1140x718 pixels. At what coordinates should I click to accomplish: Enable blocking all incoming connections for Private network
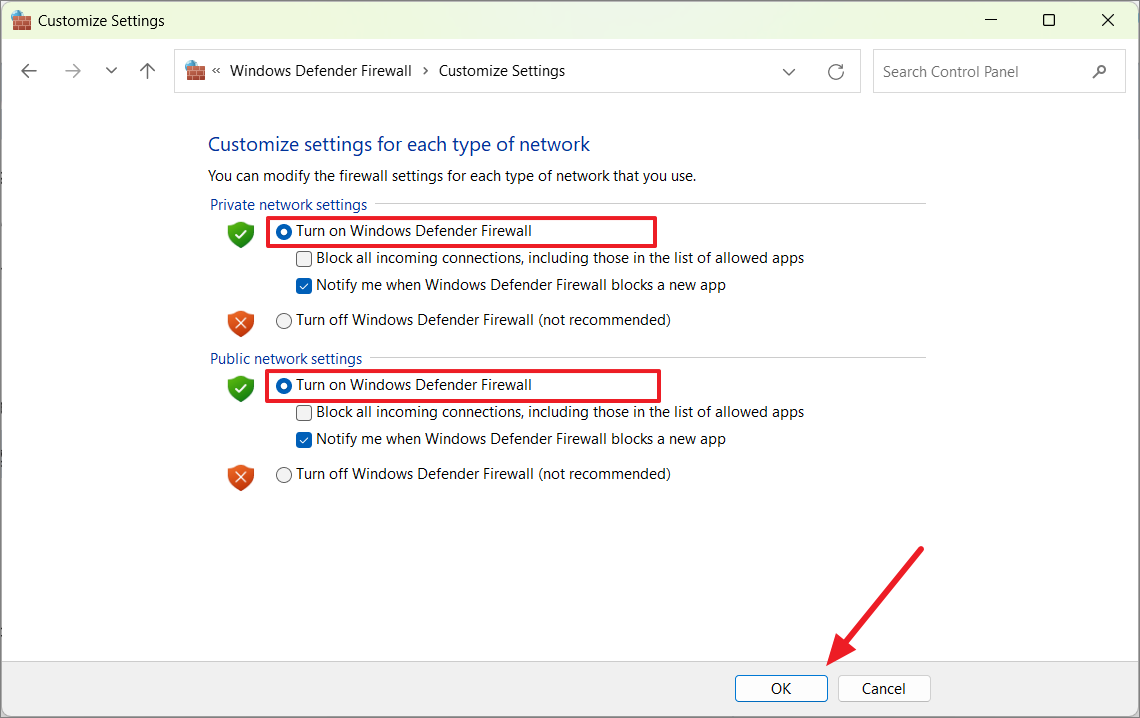pyautogui.click(x=303, y=258)
